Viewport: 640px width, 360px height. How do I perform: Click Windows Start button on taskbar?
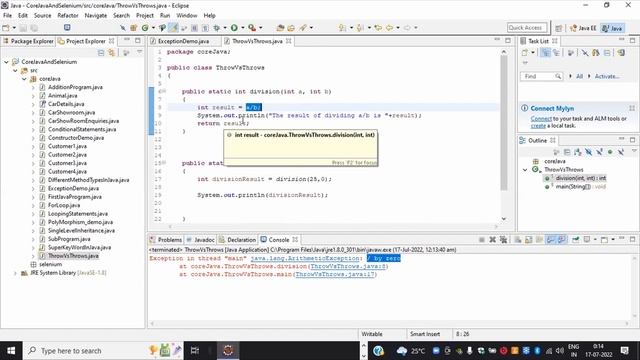click(11, 351)
